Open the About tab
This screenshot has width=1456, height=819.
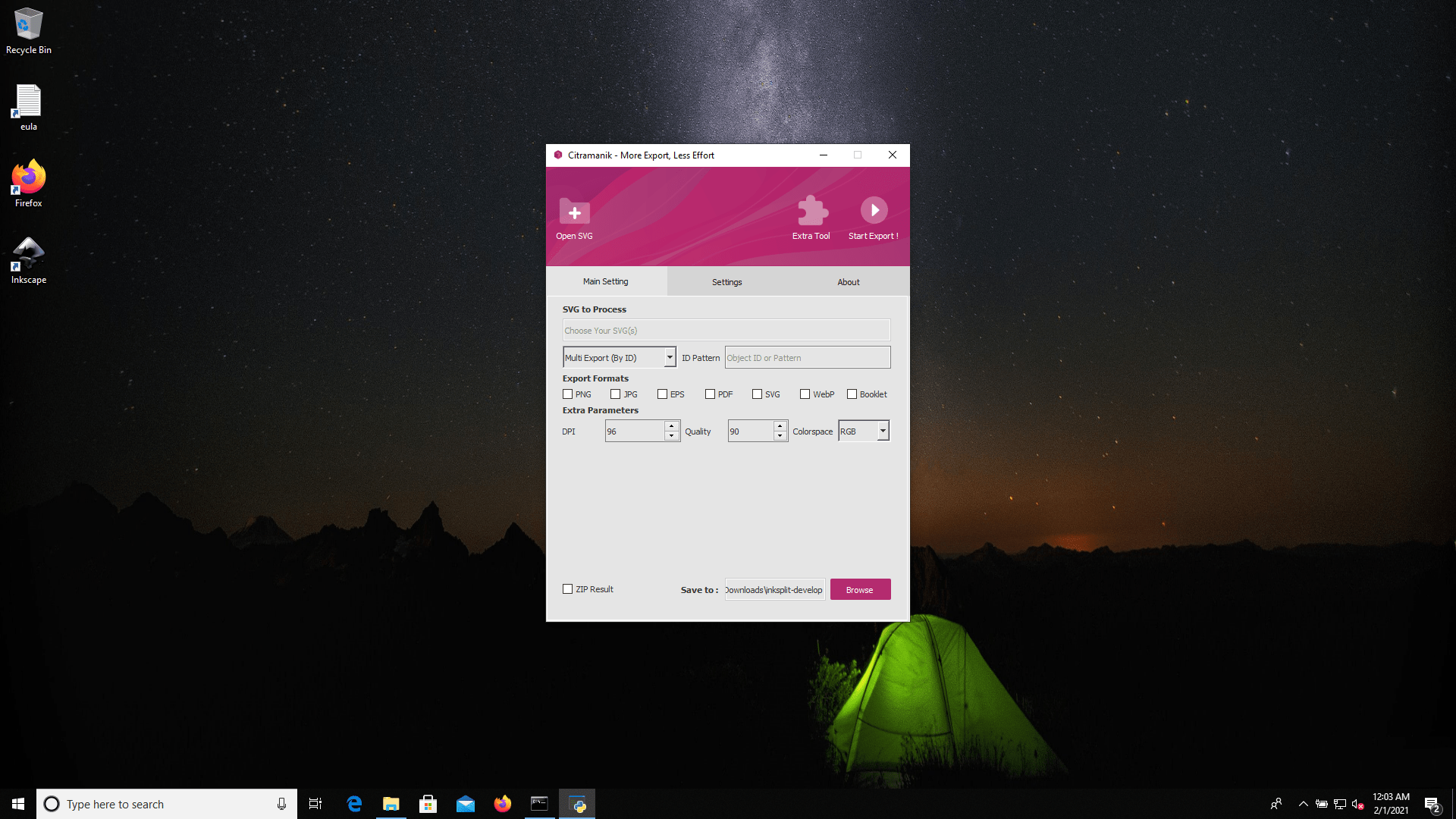coord(848,282)
